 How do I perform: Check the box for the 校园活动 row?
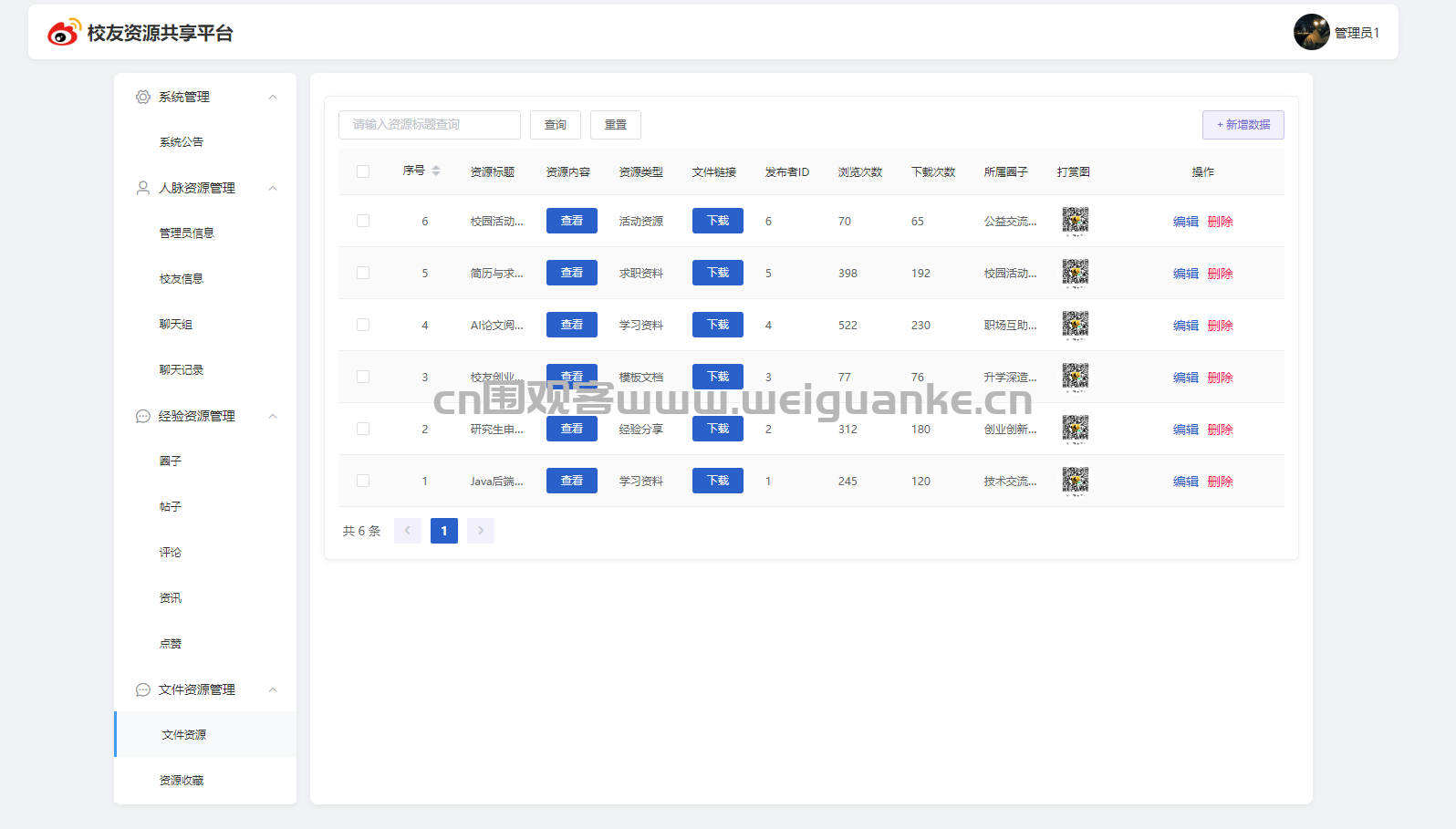(363, 221)
